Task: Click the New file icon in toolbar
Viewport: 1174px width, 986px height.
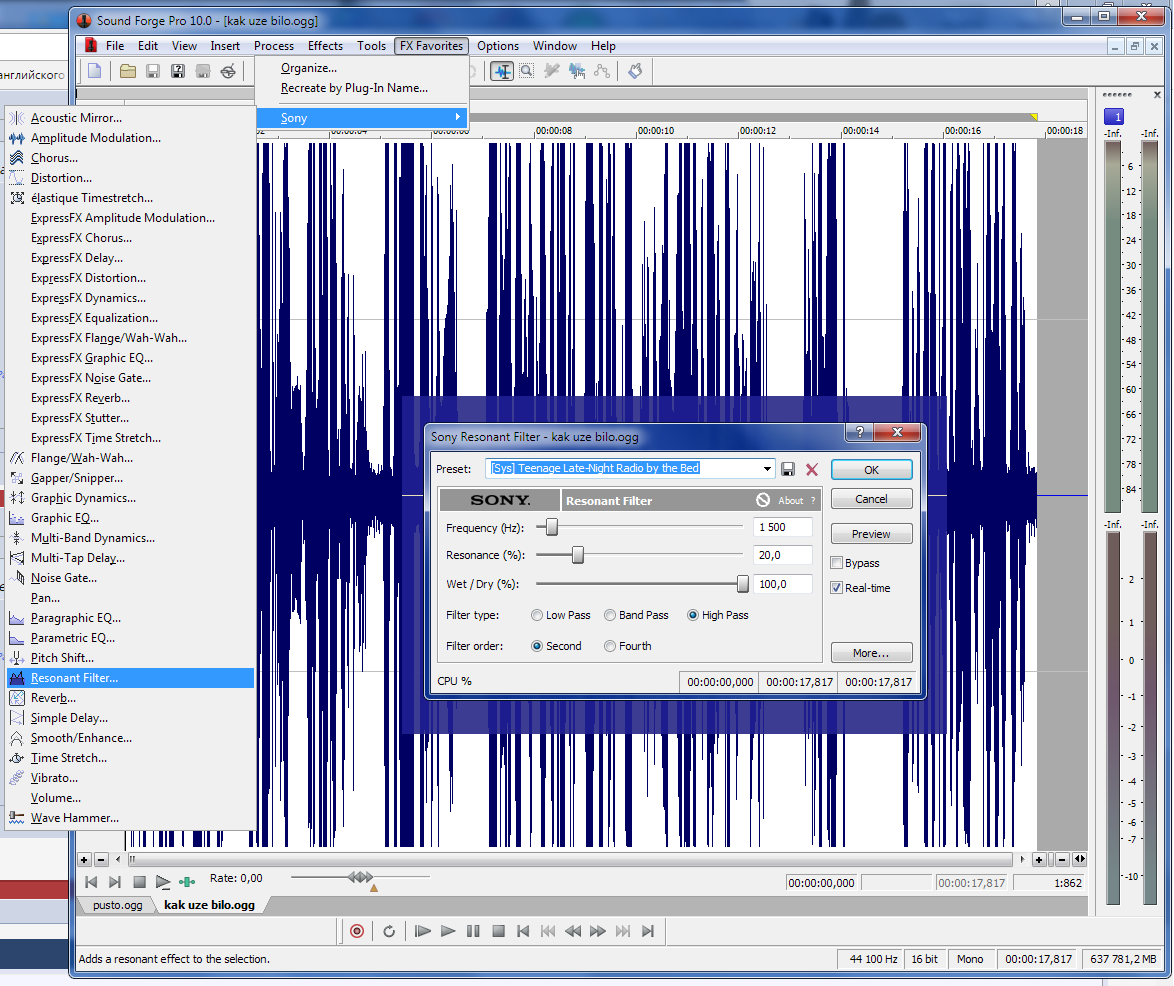Action: click(x=95, y=71)
